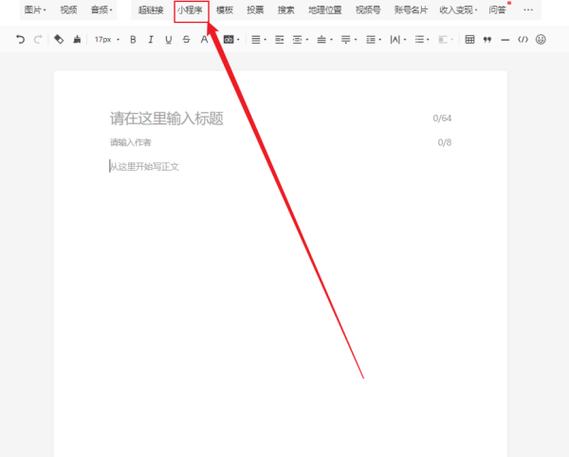Open first-line indent options
This screenshot has width=569, height=457.
click(x=300, y=40)
